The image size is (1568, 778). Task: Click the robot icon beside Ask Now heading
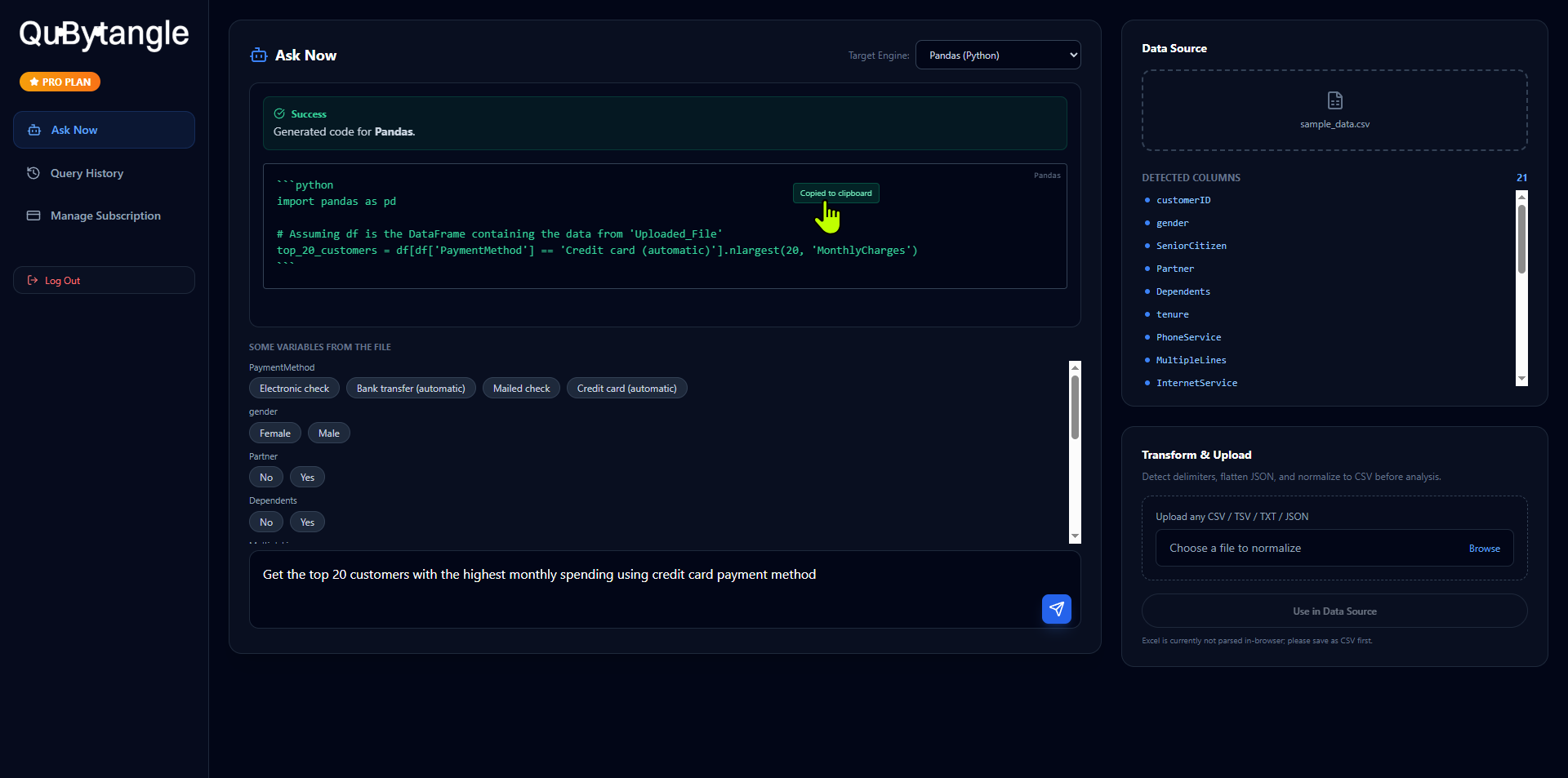[x=259, y=56]
